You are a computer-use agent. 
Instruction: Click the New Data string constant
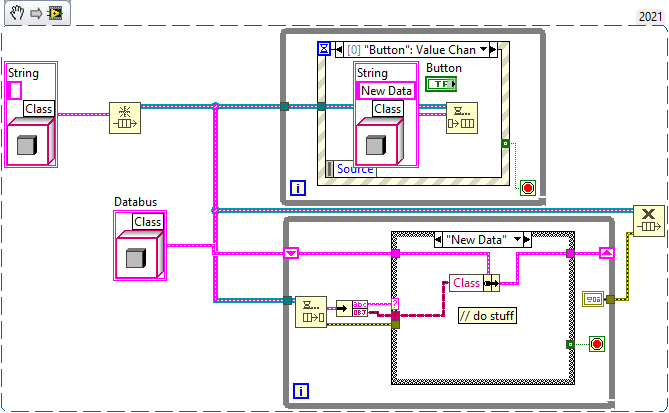coord(385,90)
